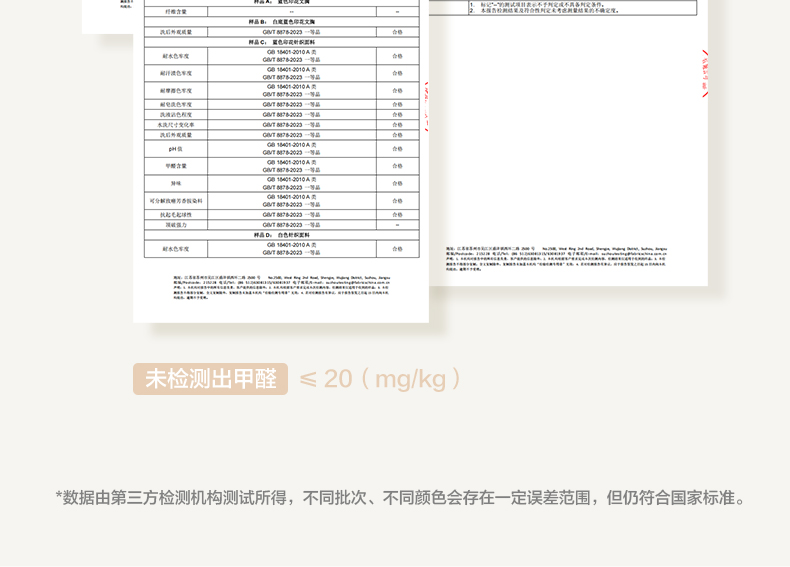Screen dimensions: 790x567
Task: Click the 未检测出甲醛 badge
Action: pos(211,379)
